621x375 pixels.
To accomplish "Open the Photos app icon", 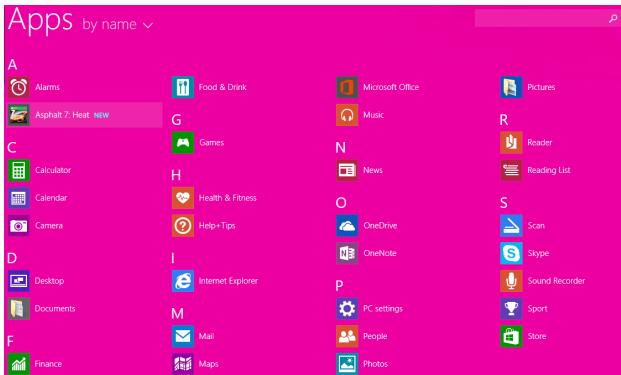I will [347, 364].
